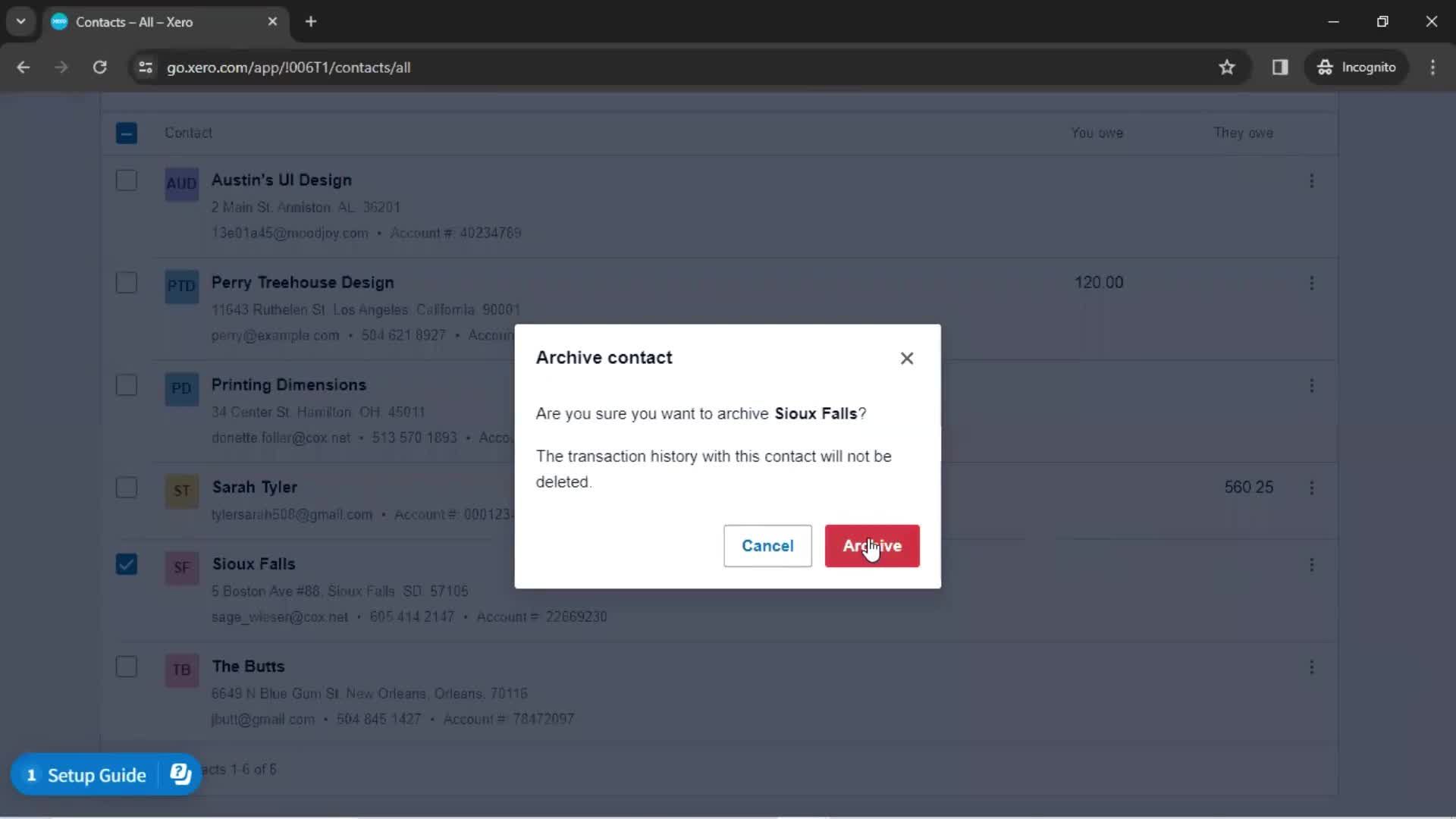Click the 120.00 amount for Perry Treehouse
The height and width of the screenshot is (819, 1456).
pyautogui.click(x=1099, y=283)
